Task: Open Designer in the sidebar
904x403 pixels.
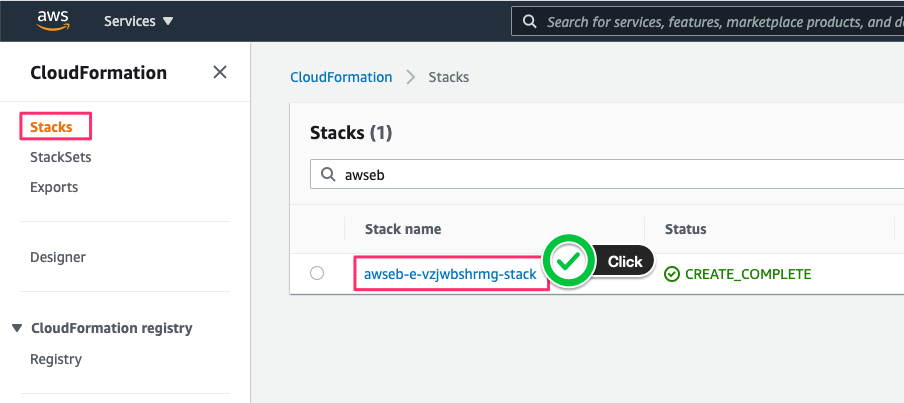Action: 58,257
